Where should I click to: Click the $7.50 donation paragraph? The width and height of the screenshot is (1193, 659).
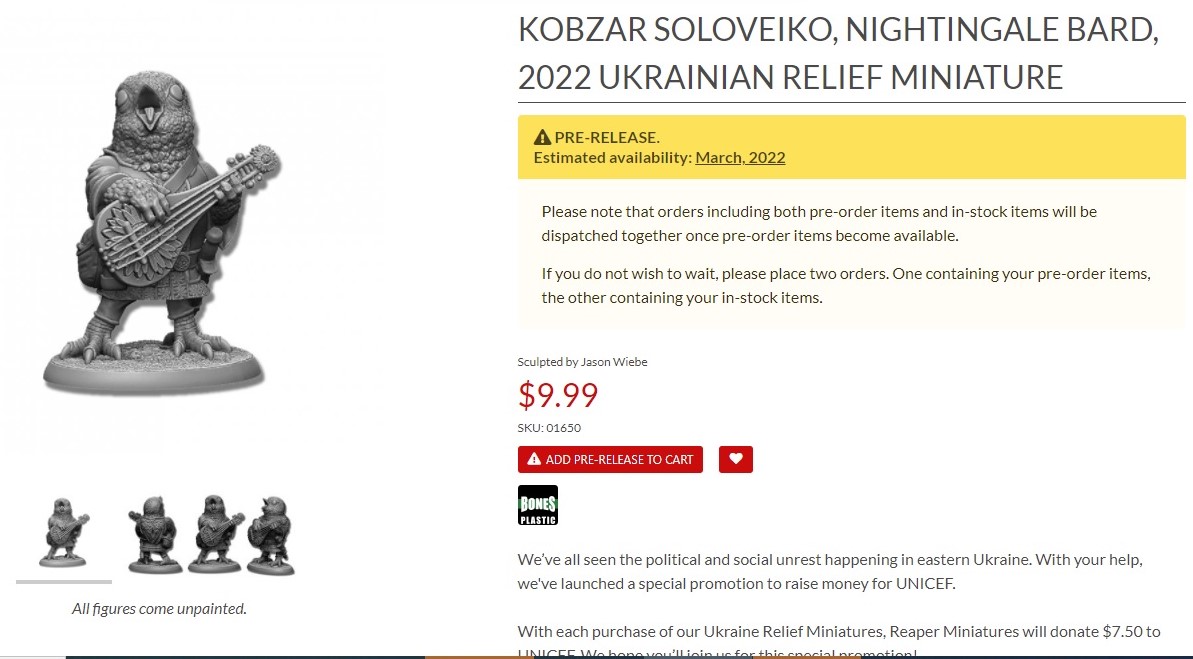[838, 632]
